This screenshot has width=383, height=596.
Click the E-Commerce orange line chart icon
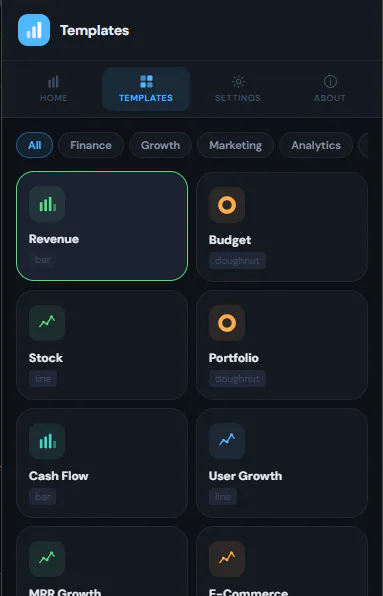click(x=227, y=559)
